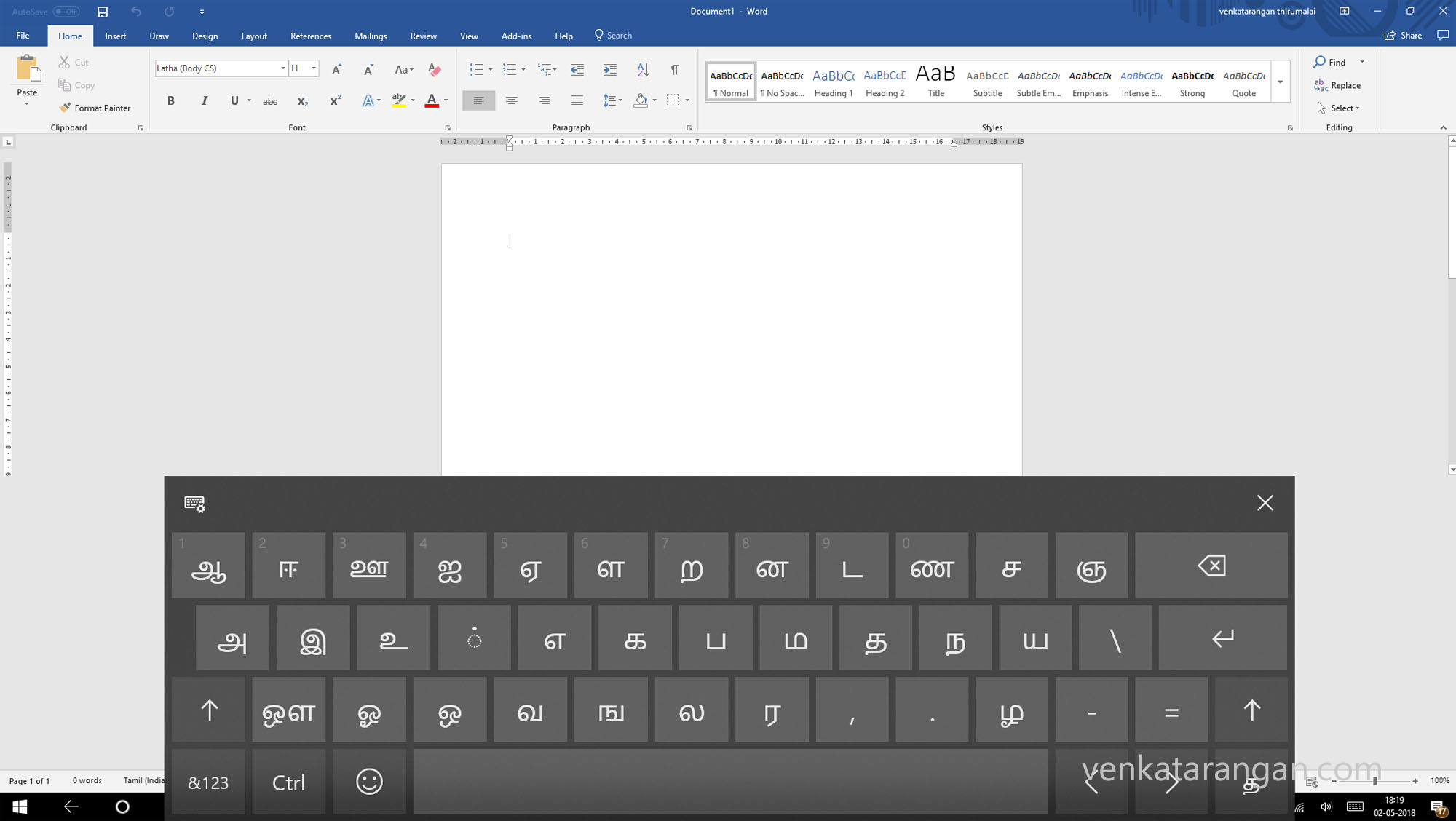
Task: Click the Replace button
Action: [x=1337, y=85]
